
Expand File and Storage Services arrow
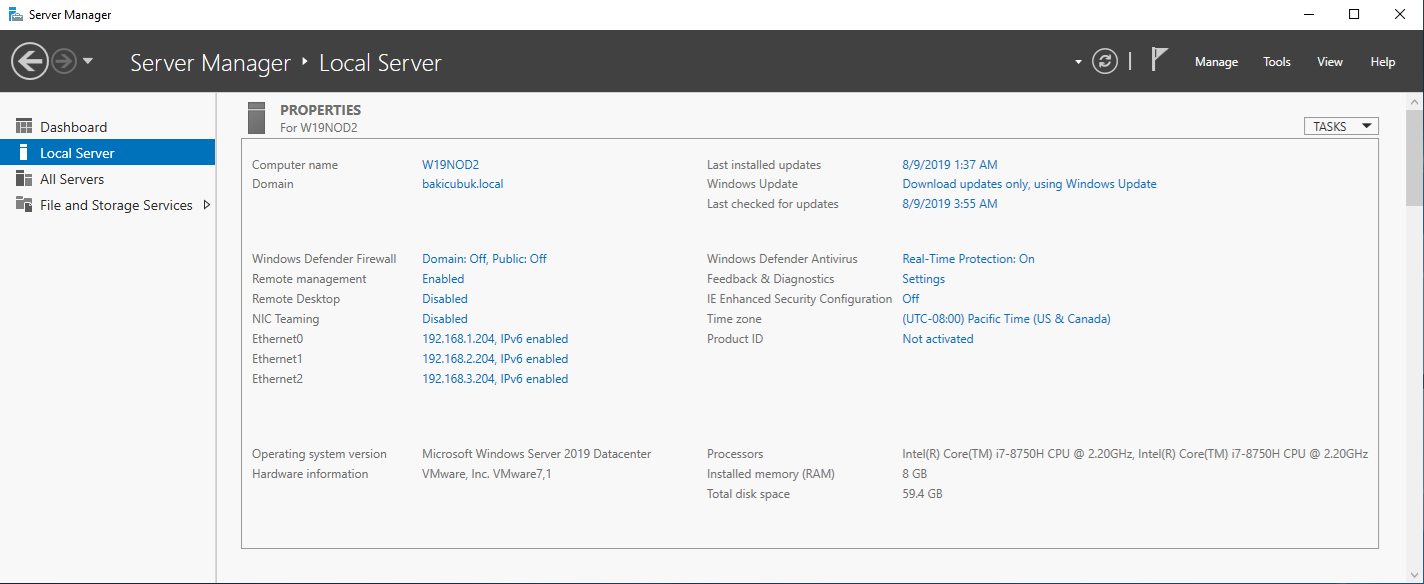coord(207,204)
